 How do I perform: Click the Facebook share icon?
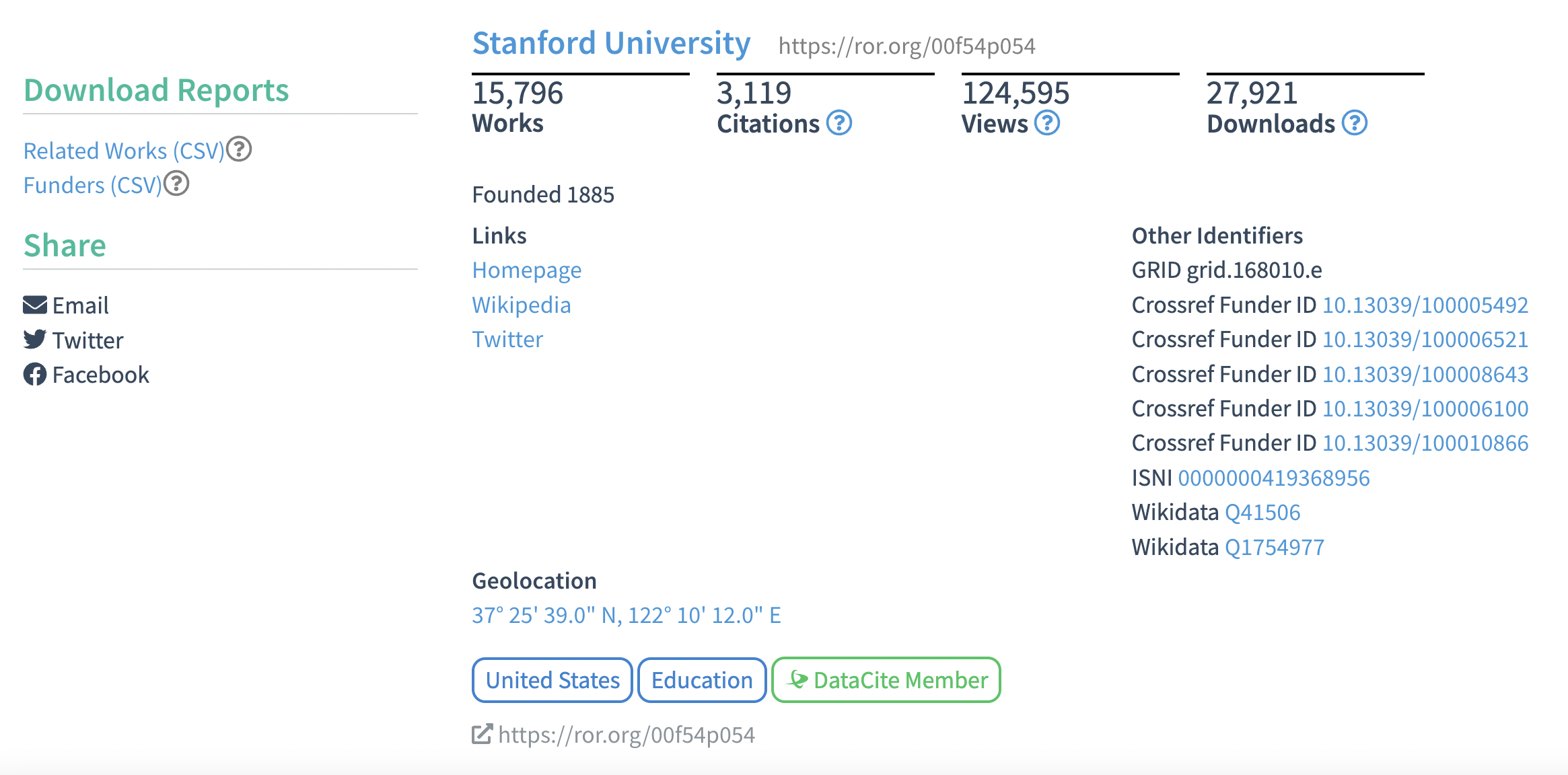35,375
